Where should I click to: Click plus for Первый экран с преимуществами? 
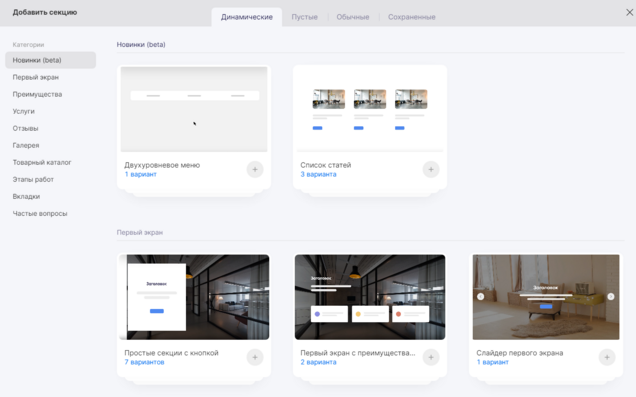click(431, 357)
